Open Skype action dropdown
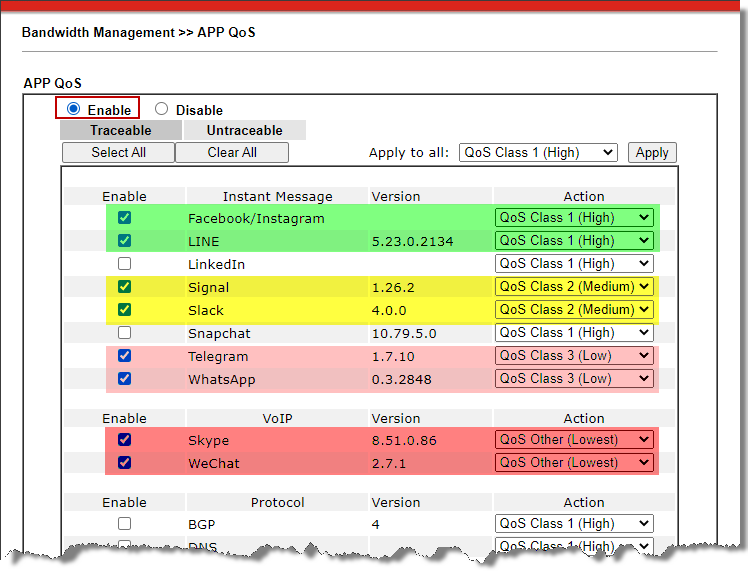This screenshot has width=748, height=571. tap(574, 439)
